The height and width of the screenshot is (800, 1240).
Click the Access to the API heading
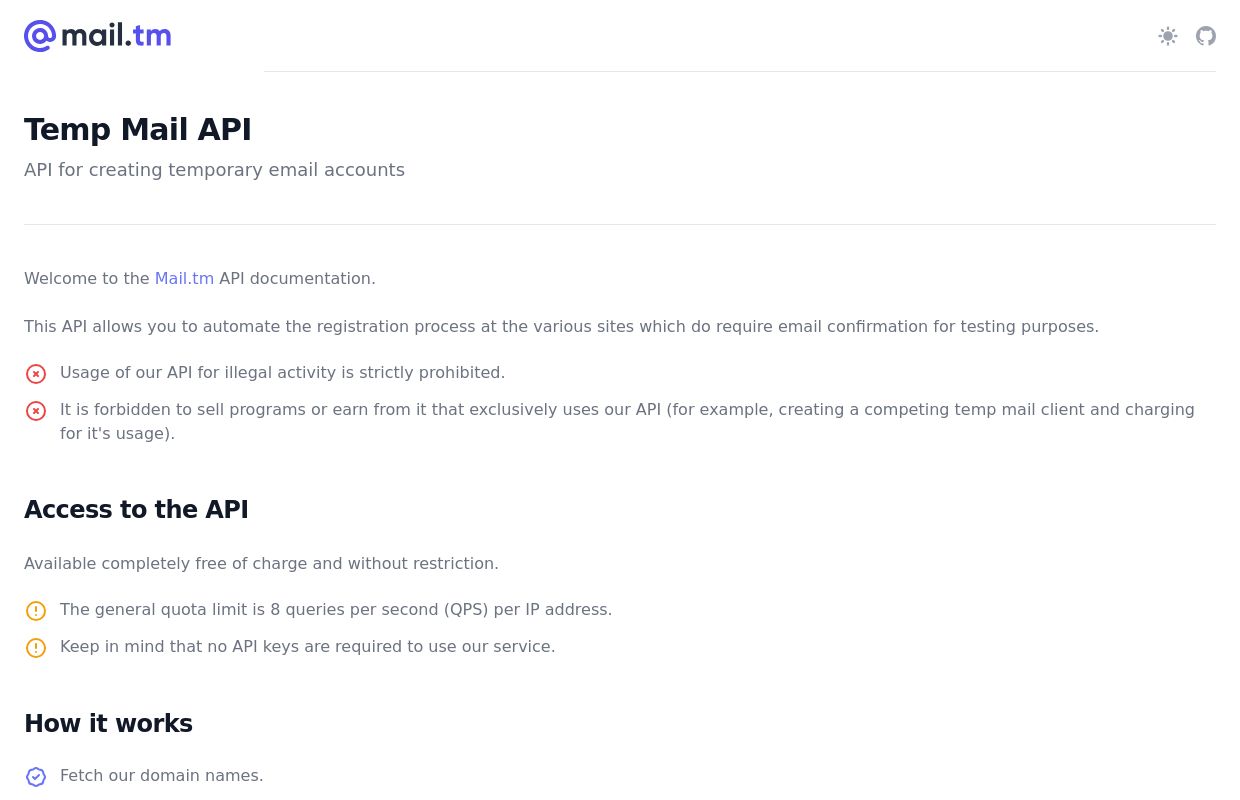(x=136, y=510)
